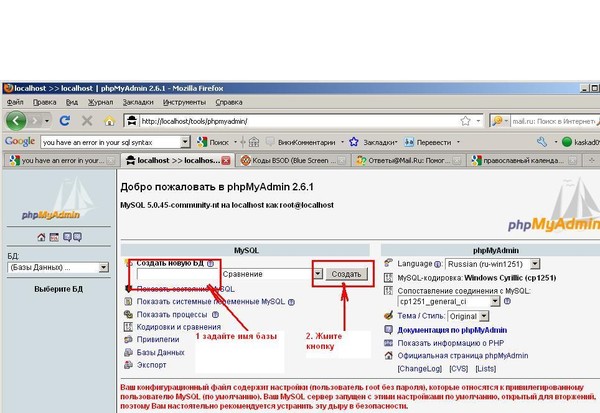The image size is (600, 413).
Task: Switch to the православный календарь tab
Action: click(525, 160)
